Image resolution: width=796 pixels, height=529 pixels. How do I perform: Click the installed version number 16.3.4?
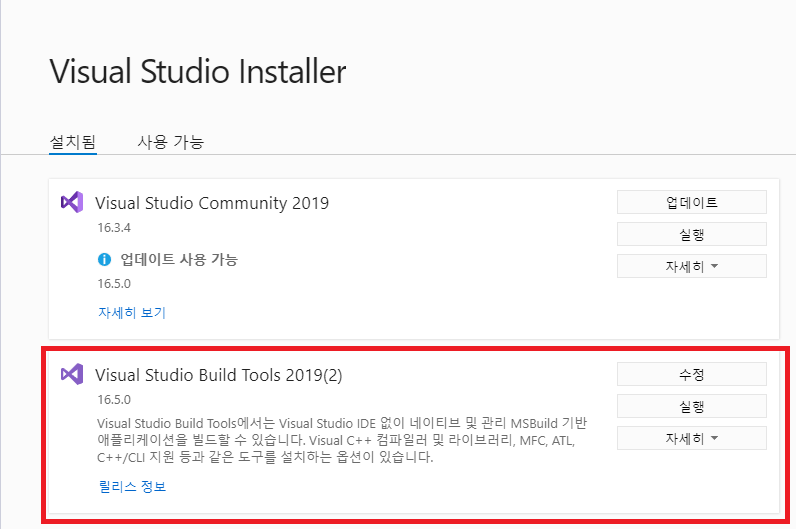point(114,227)
